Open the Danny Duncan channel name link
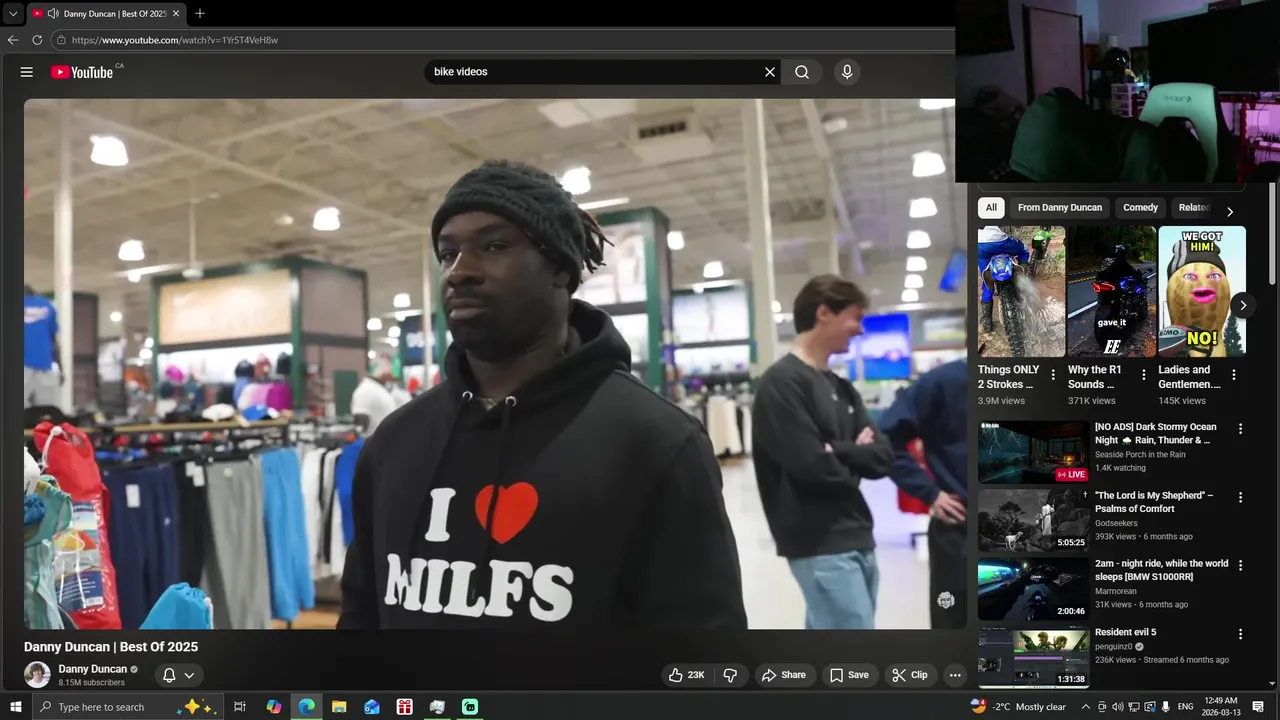 [93, 669]
